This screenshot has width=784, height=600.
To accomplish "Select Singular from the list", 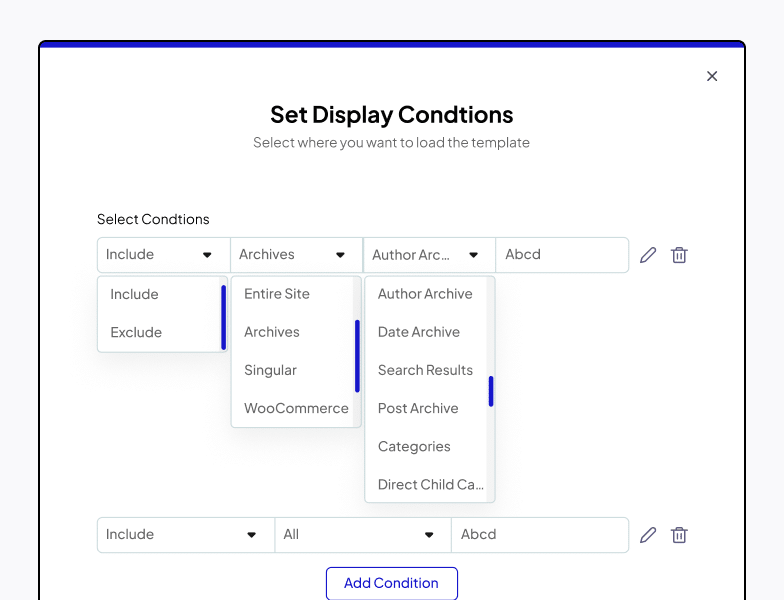I will pyautogui.click(x=271, y=370).
